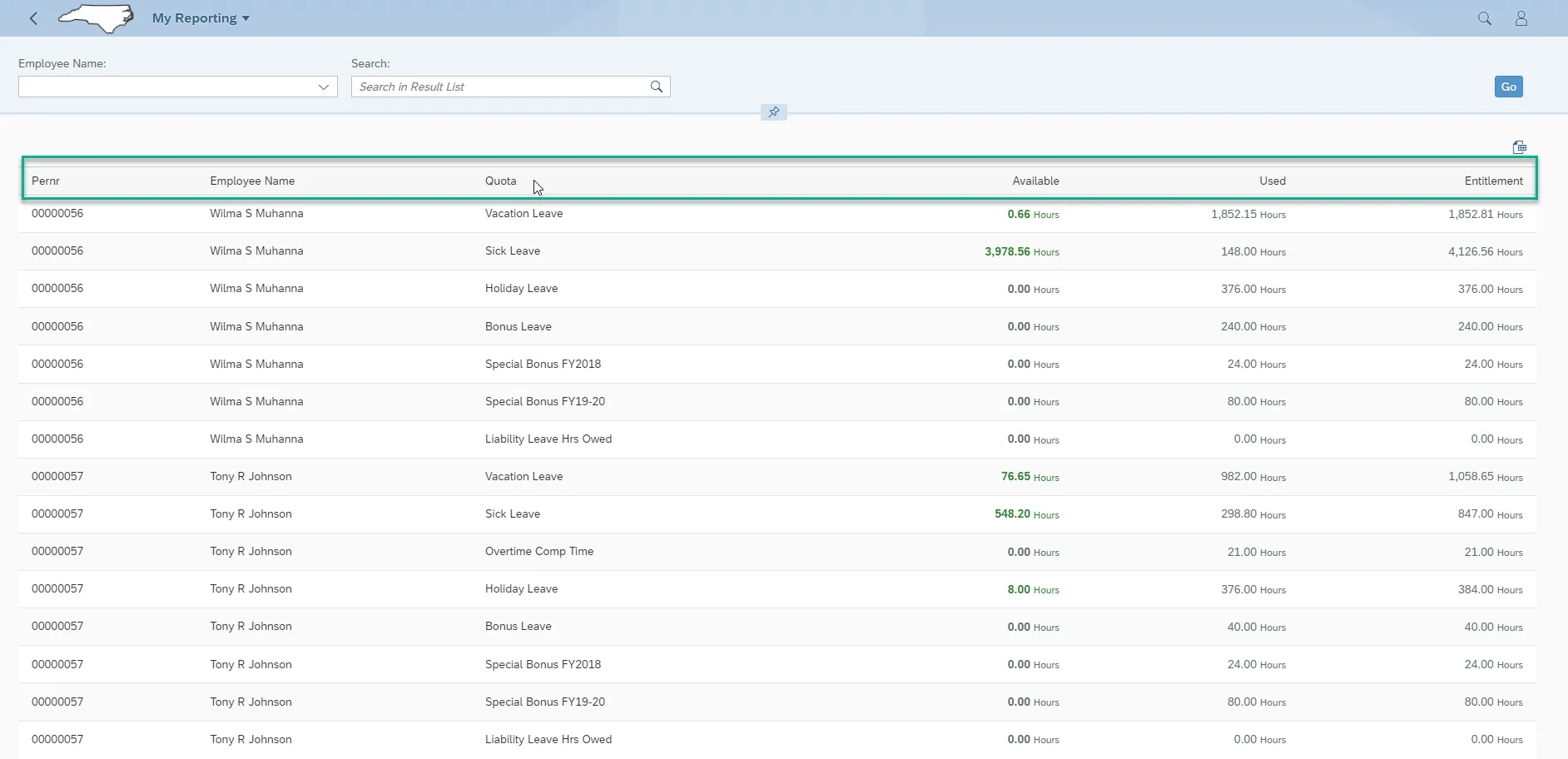Open the user profile icon
This screenshot has height=759, width=1568.
click(1521, 18)
